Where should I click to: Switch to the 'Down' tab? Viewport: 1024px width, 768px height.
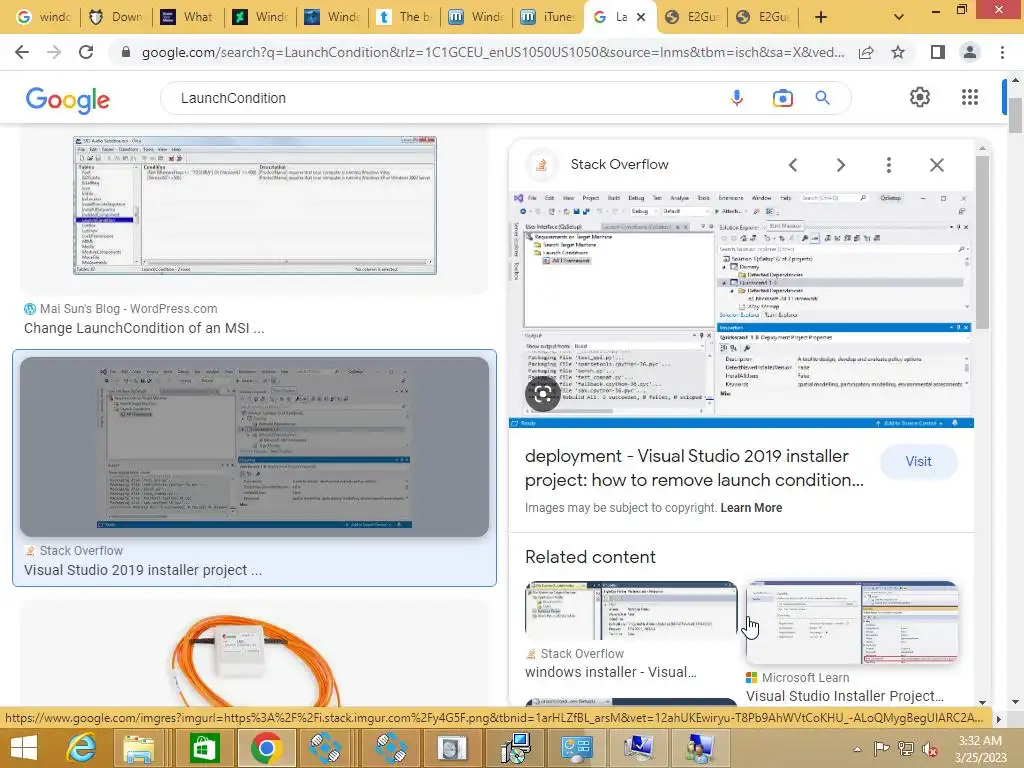pos(116,17)
